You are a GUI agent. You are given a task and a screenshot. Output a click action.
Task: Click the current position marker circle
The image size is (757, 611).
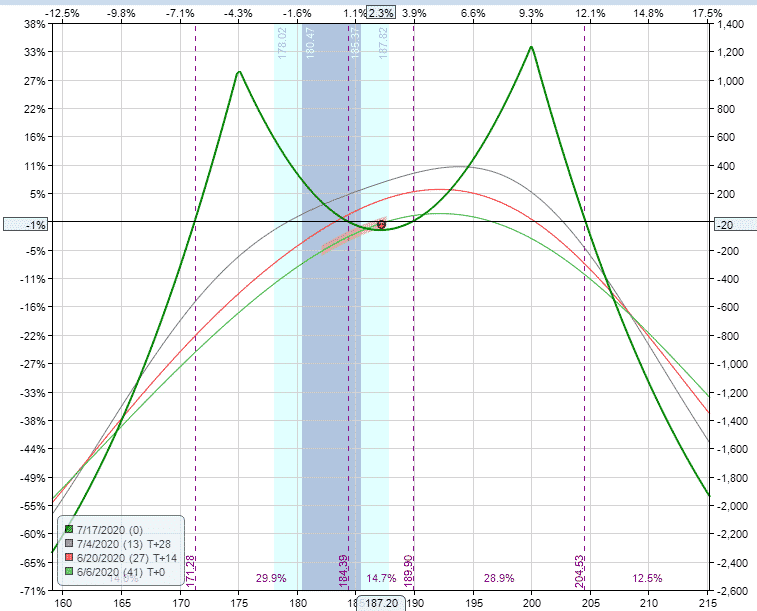point(381,224)
